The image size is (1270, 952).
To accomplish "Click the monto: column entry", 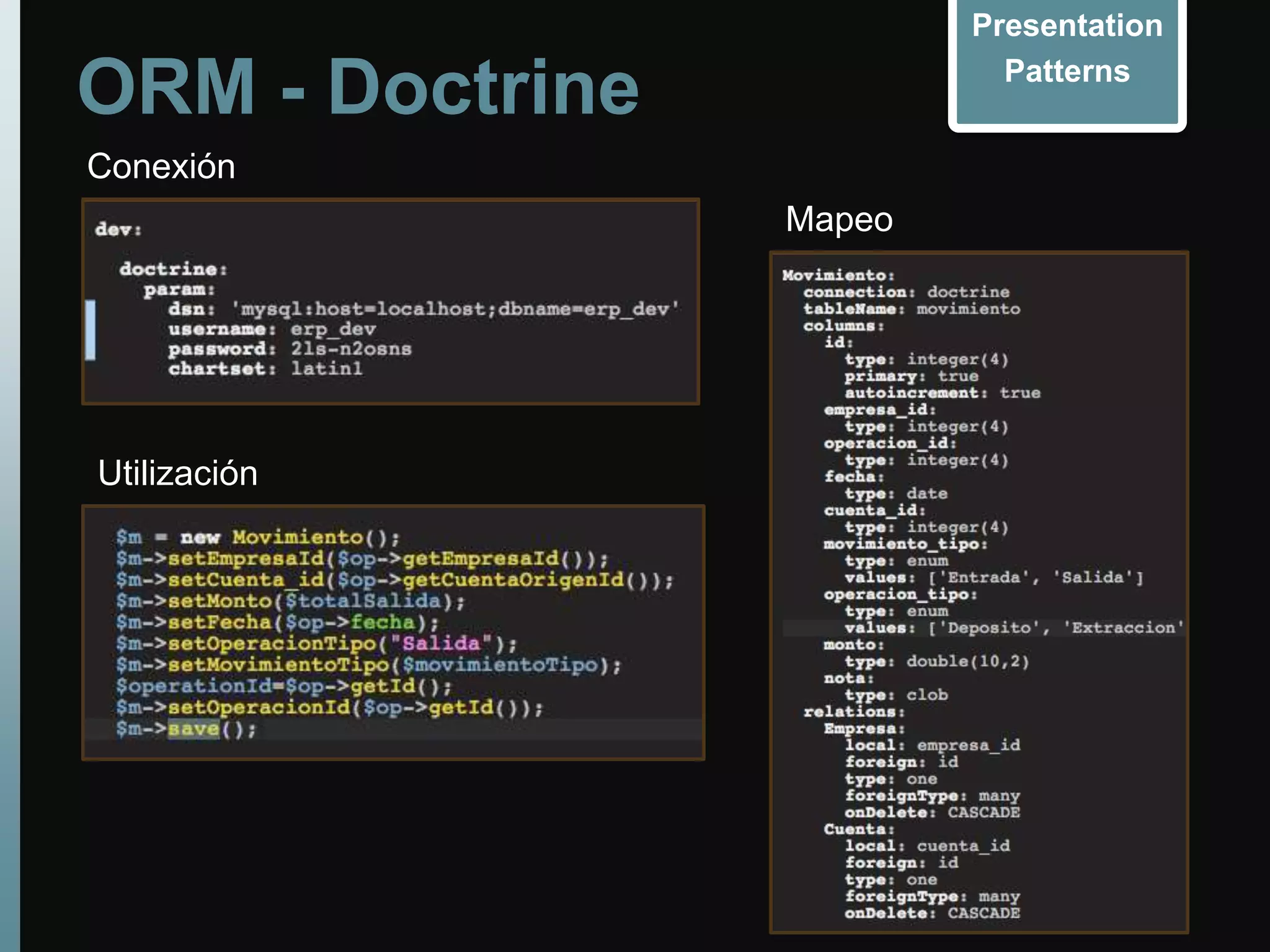I will click(x=854, y=645).
